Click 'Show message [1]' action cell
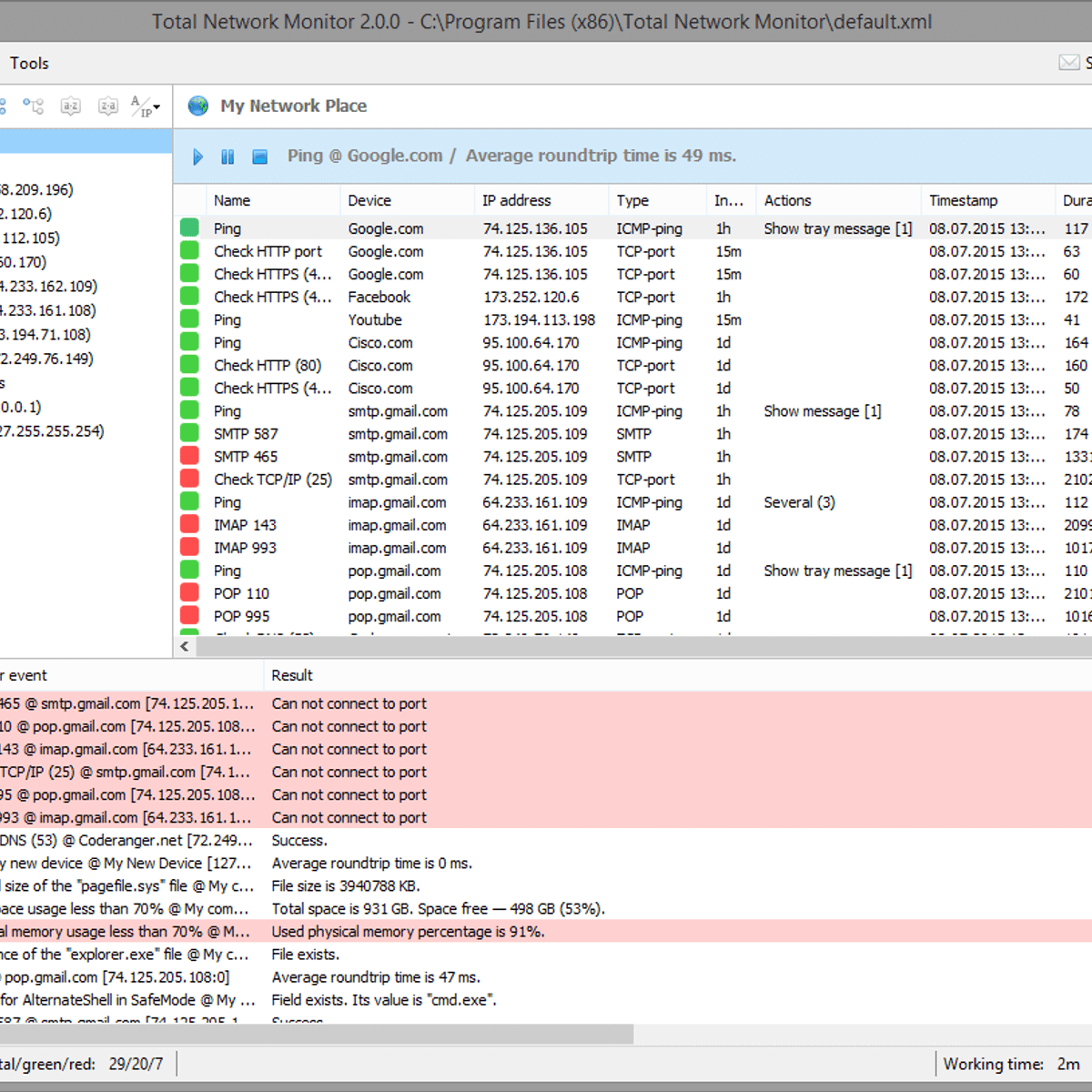 click(823, 411)
